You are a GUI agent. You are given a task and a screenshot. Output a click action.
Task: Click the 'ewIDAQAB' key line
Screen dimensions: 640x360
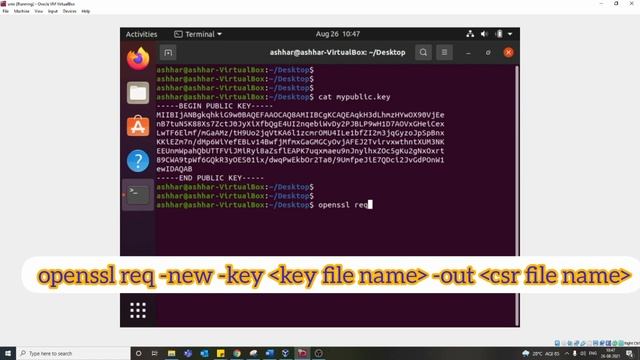[174, 169]
